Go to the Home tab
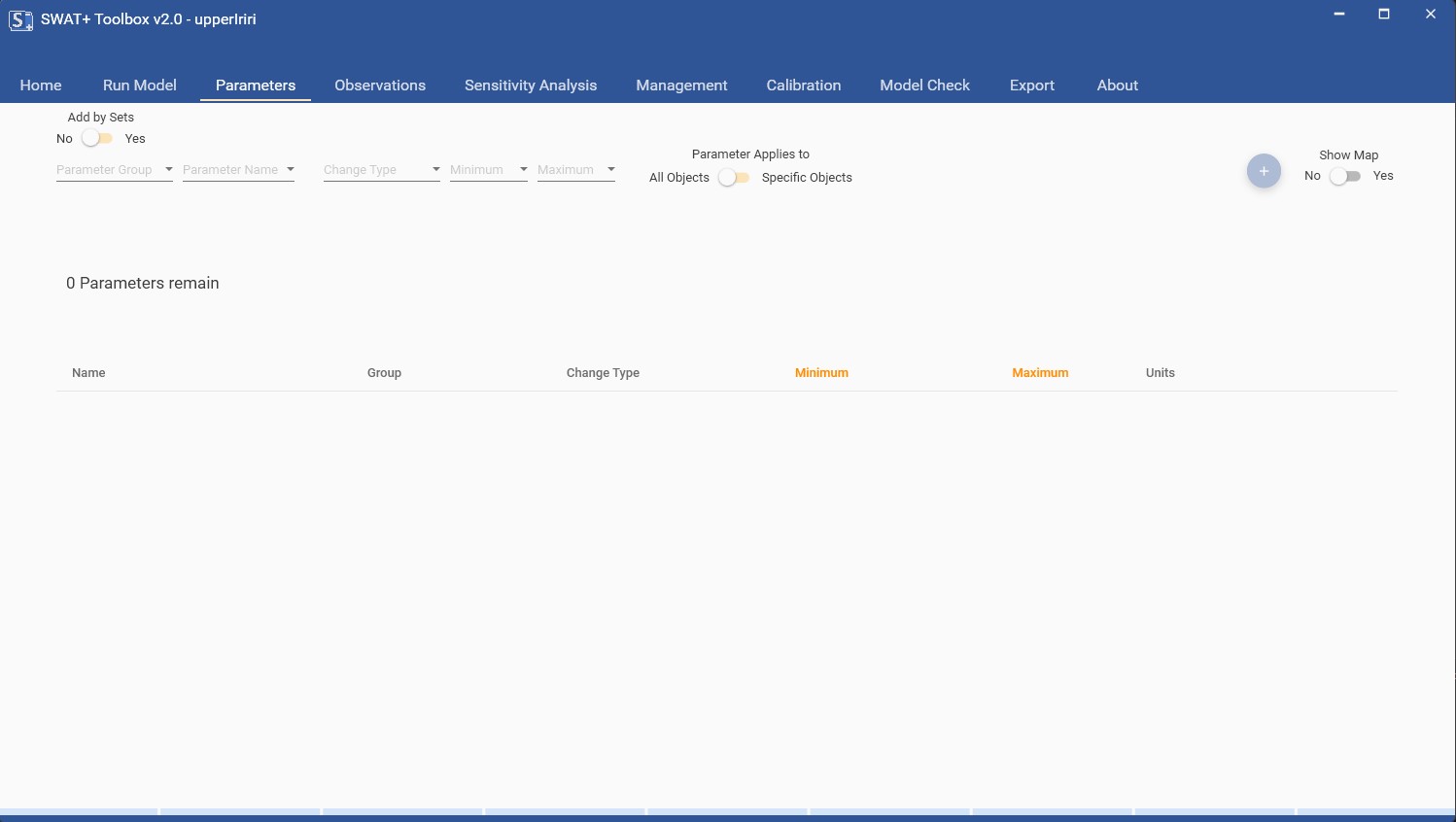The image size is (1456, 822). coord(41,86)
